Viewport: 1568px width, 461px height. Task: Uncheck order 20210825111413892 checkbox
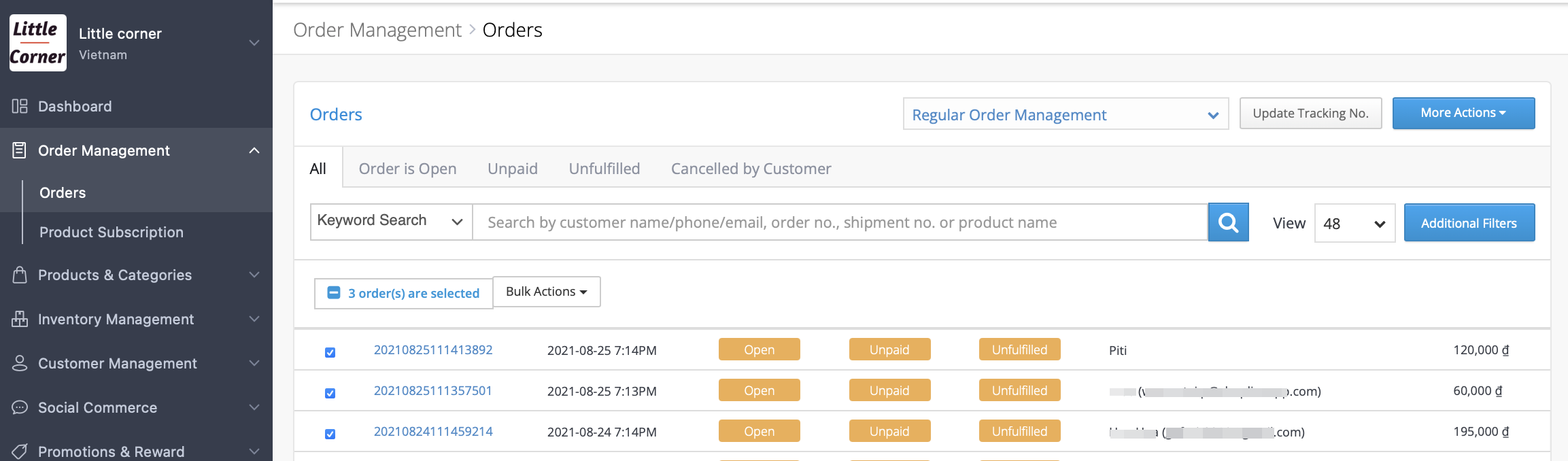coord(330,352)
